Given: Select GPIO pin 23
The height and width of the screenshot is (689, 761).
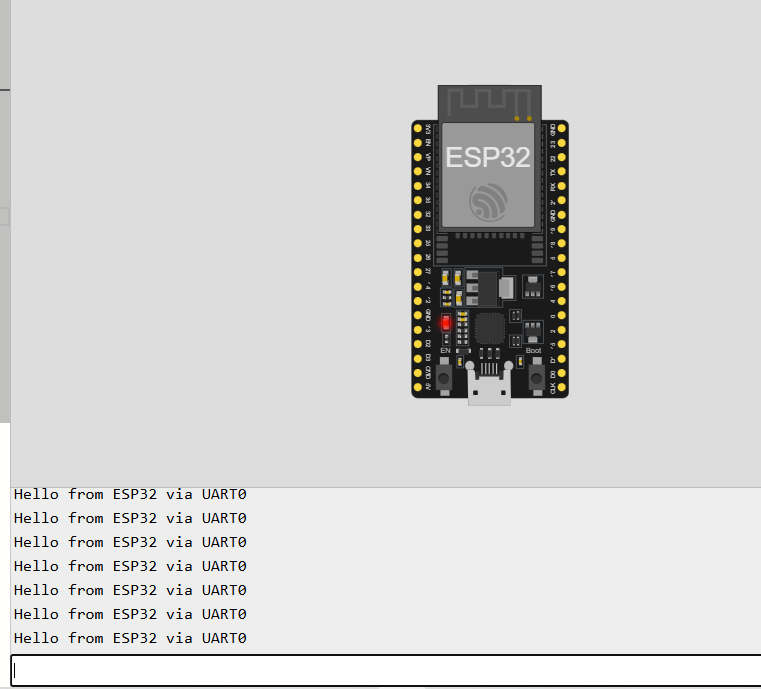Looking at the screenshot, I should click(x=562, y=143).
